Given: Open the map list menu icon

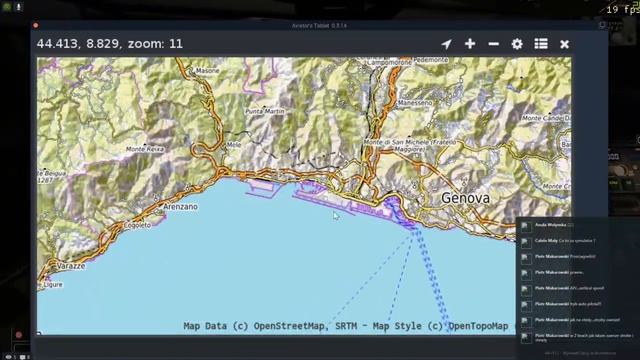Looking at the screenshot, I should click(x=541, y=44).
